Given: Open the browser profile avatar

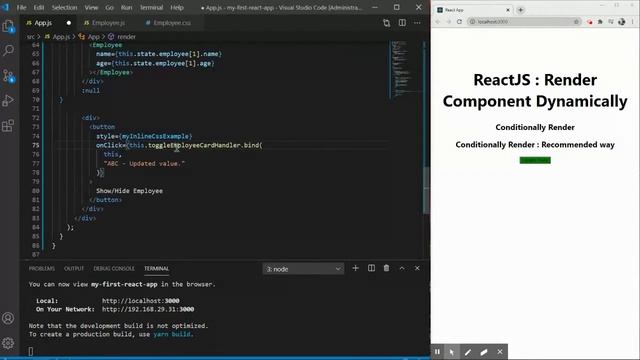Looking at the screenshot, I should click(621, 22).
